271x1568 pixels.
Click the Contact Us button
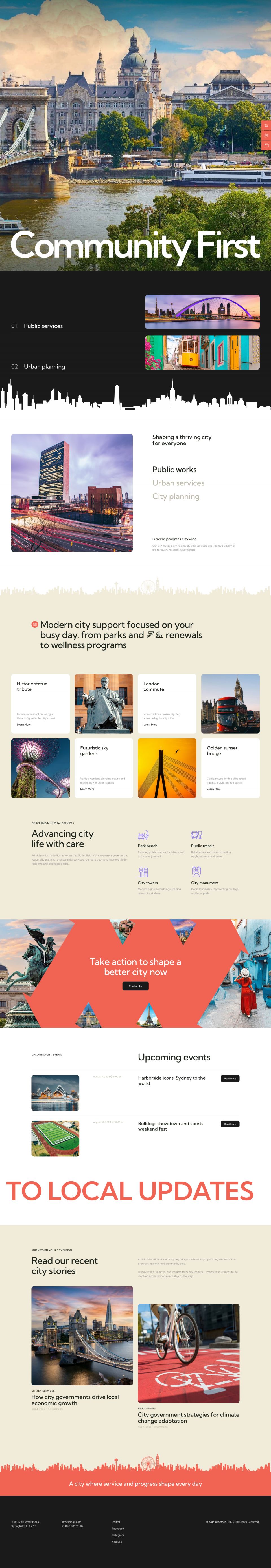click(x=135, y=986)
